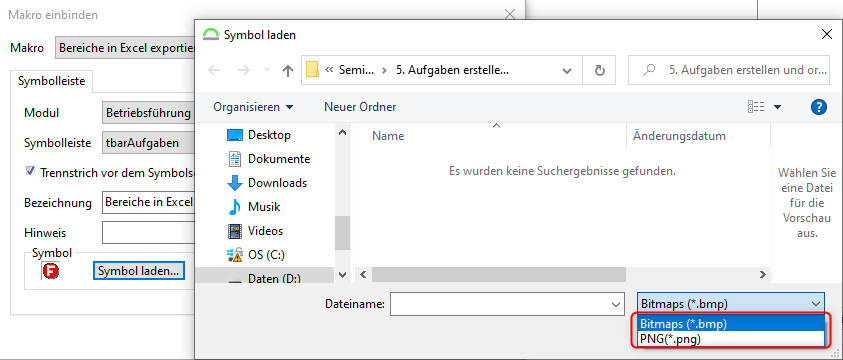The width and height of the screenshot is (843, 360).
Task: Open view options dropdown arrow
Action: click(777, 107)
